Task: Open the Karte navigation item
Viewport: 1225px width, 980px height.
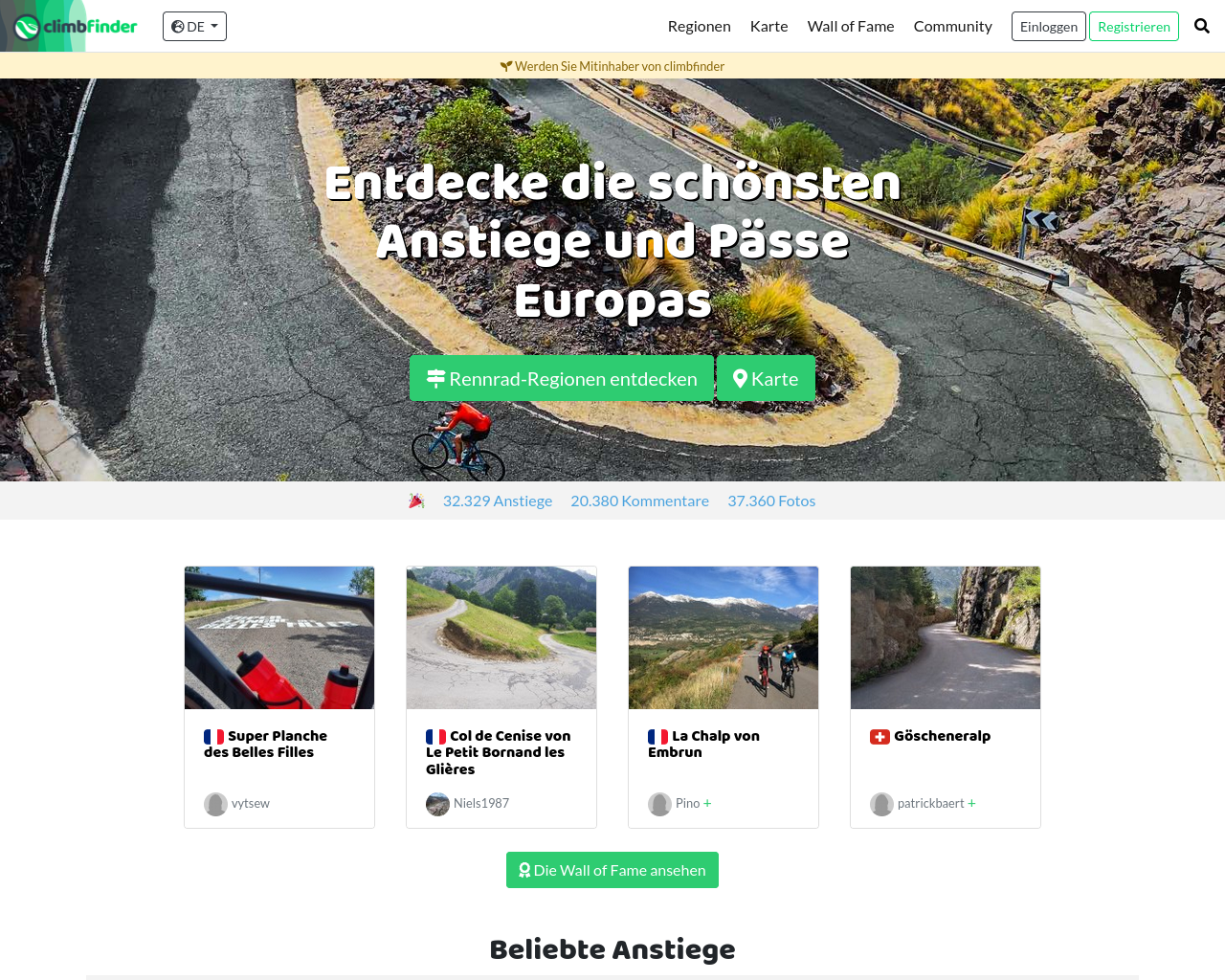Action: pyautogui.click(x=769, y=26)
